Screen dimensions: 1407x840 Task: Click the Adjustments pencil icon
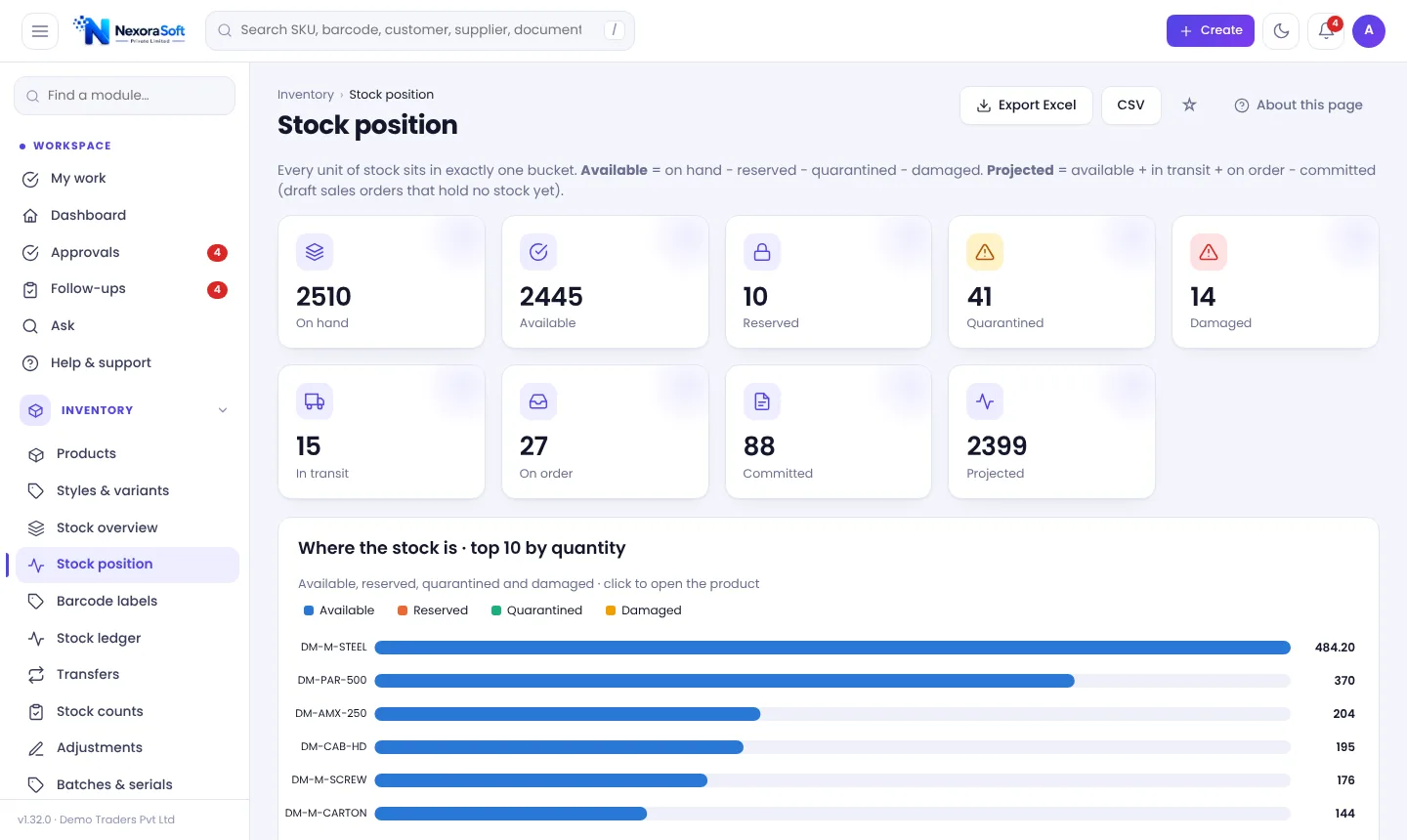click(x=36, y=748)
